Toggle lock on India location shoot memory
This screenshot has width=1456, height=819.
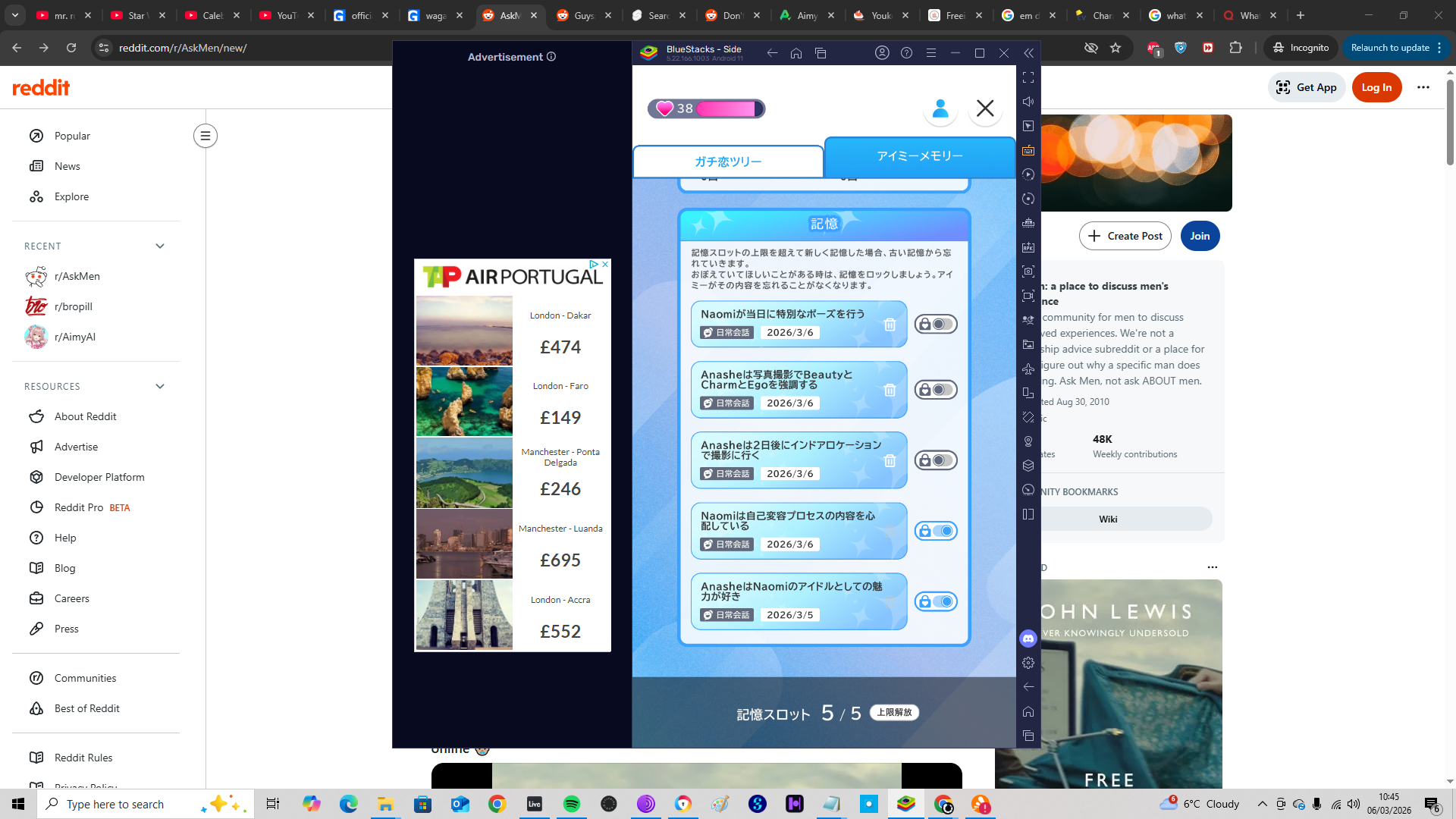[x=936, y=460]
